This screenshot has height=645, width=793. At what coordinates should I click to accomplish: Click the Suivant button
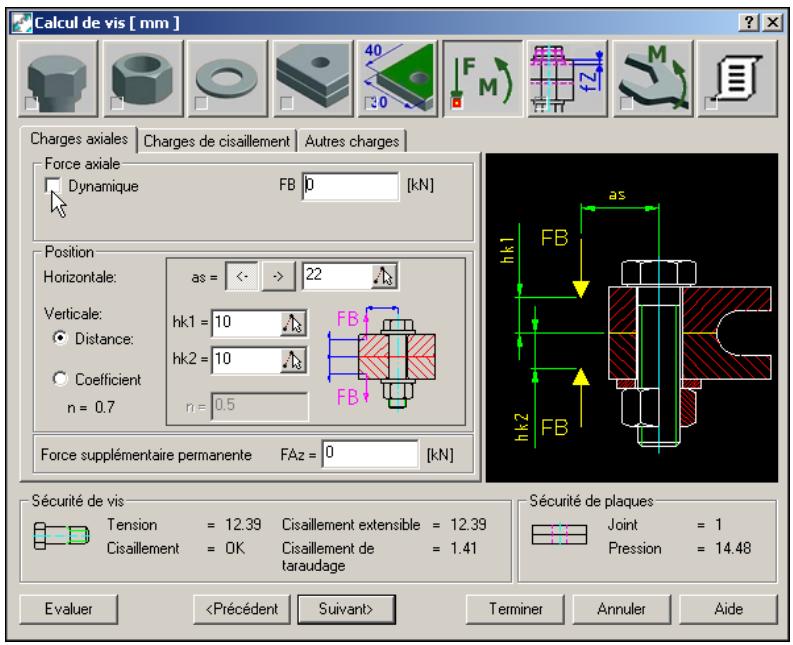346,609
